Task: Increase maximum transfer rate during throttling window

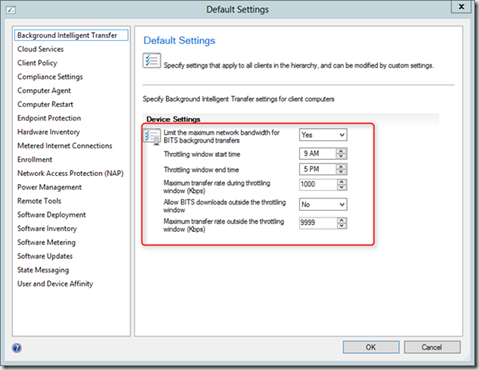Action: [341, 182]
